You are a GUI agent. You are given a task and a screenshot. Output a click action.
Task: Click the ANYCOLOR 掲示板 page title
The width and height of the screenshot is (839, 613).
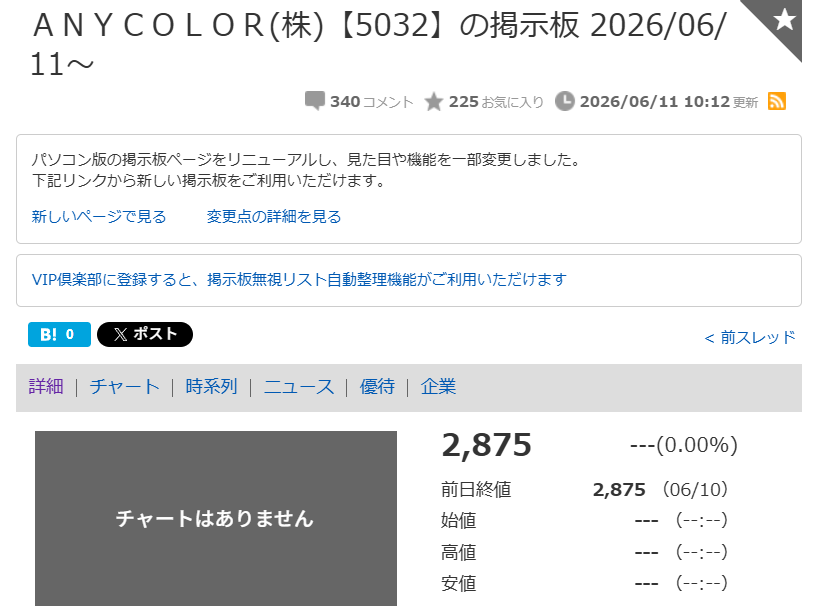[x=379, y=45]
